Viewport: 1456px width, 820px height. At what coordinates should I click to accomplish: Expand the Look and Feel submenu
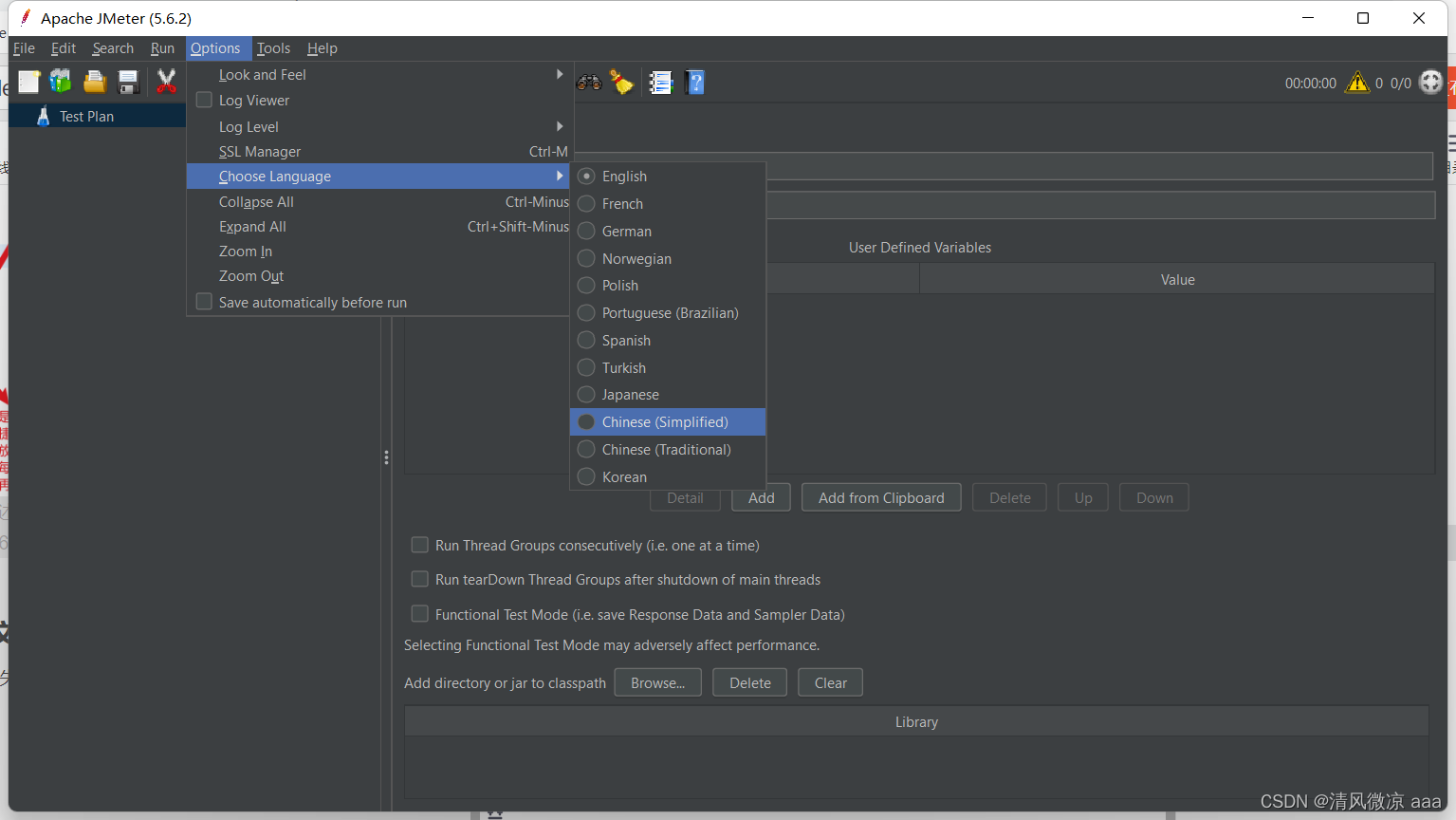click(379, 75)
